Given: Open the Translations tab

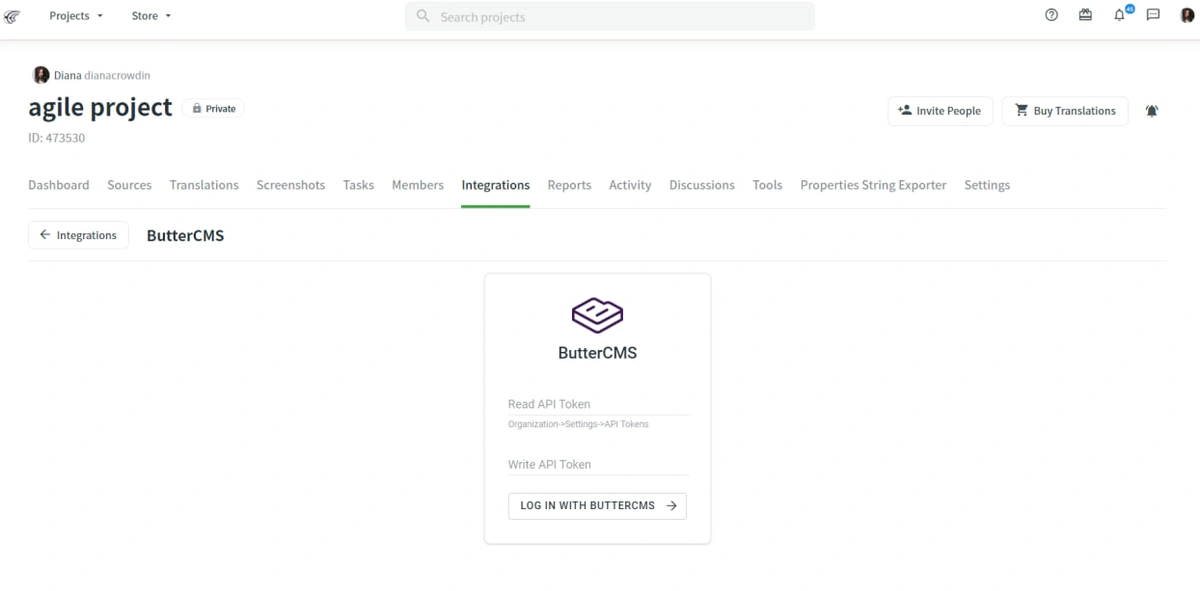Looking at the screenshot, I should 204,185.
